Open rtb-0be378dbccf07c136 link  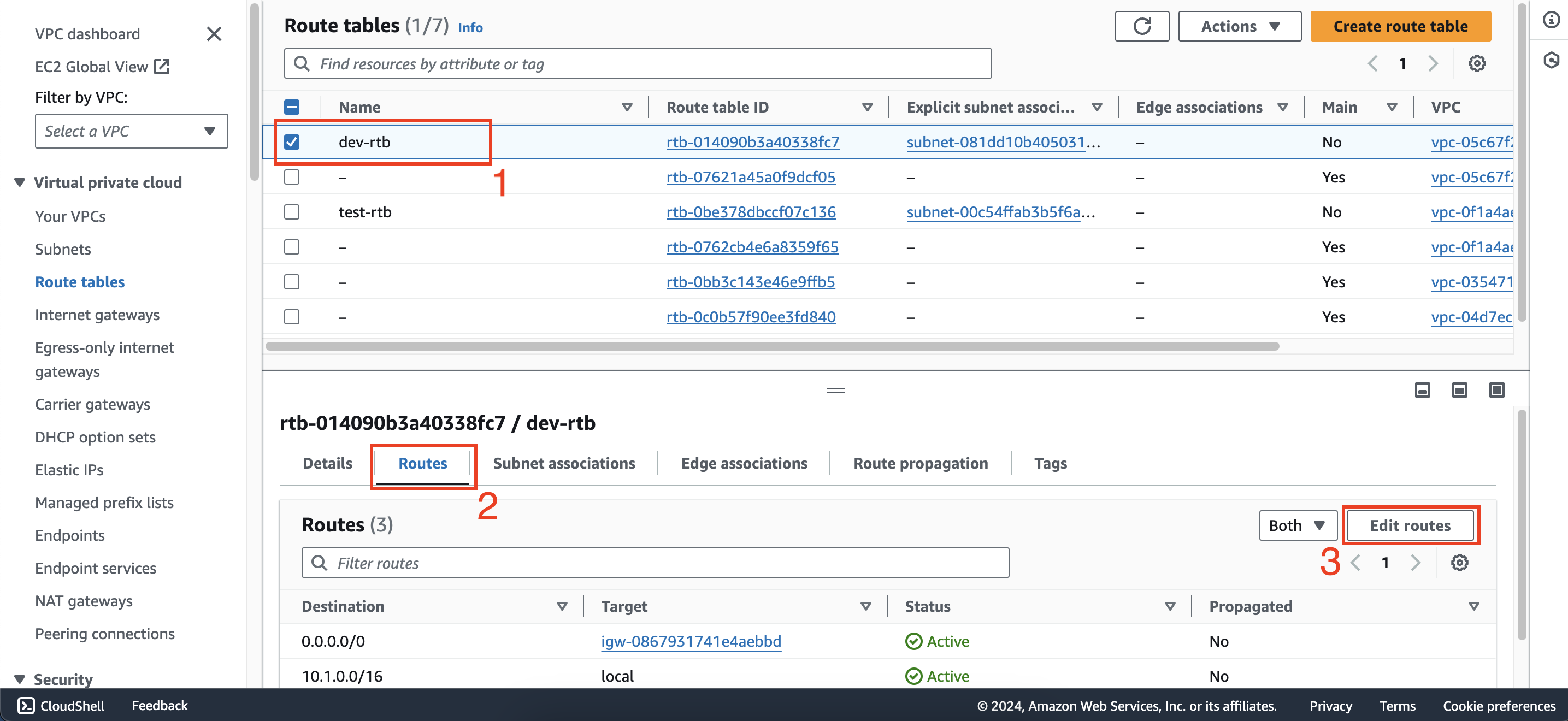[751, 212]
